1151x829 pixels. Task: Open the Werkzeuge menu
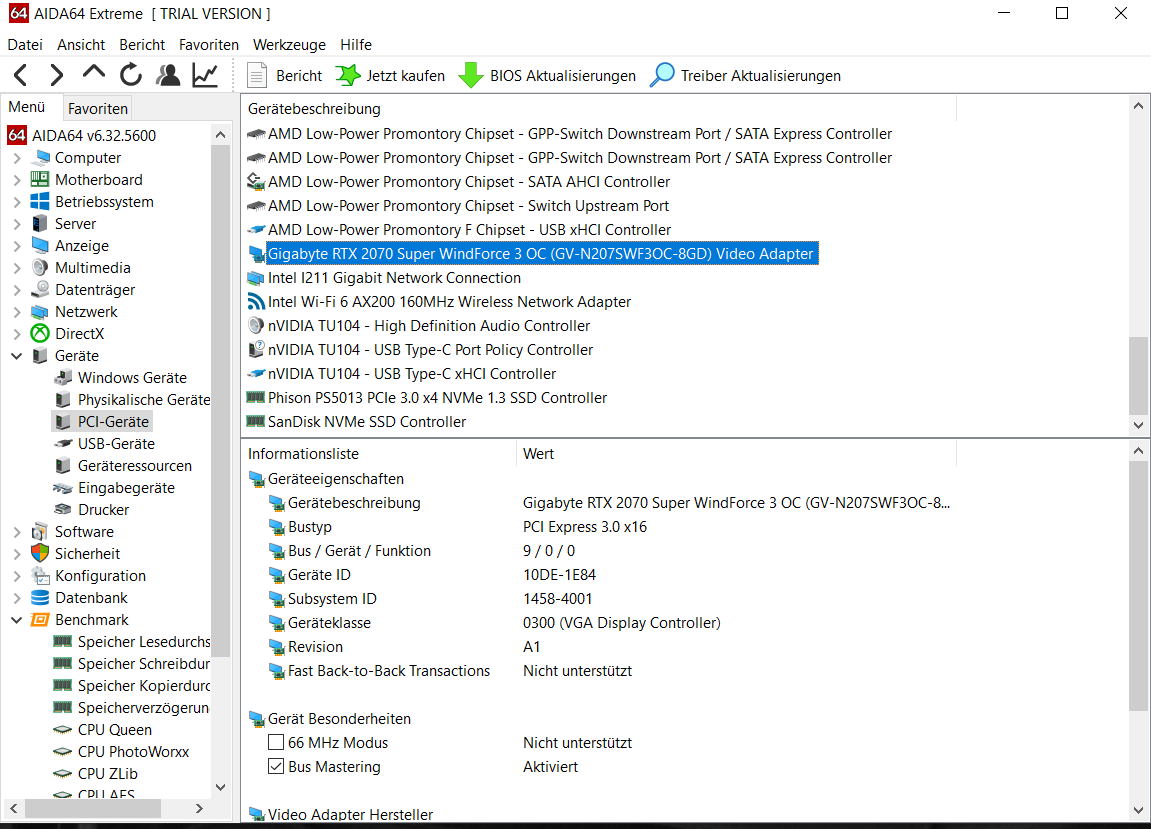tap(289, 45)
